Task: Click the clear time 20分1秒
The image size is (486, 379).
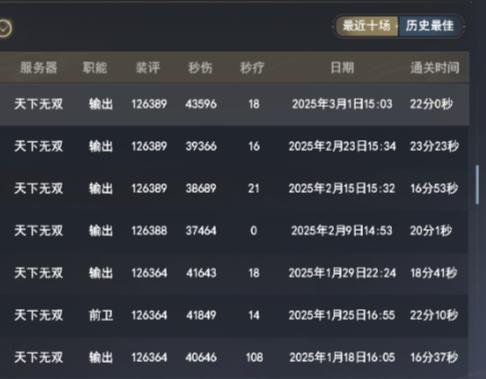Action: (x=431, y=231)
